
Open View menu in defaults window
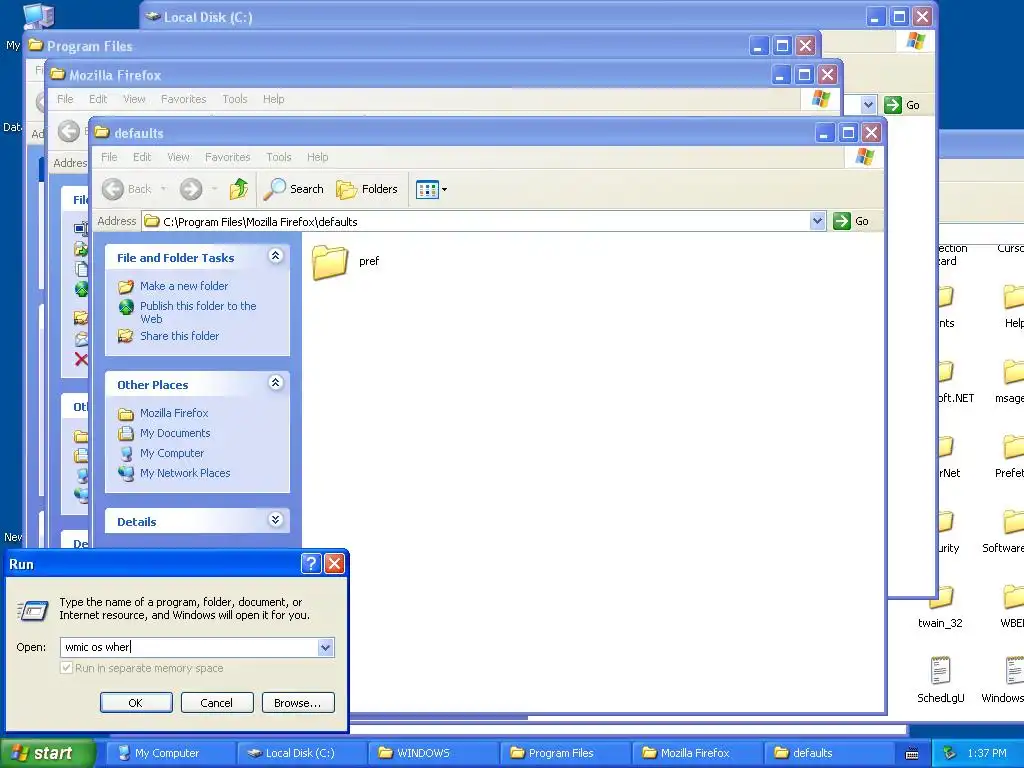click(x=178, y=157)
